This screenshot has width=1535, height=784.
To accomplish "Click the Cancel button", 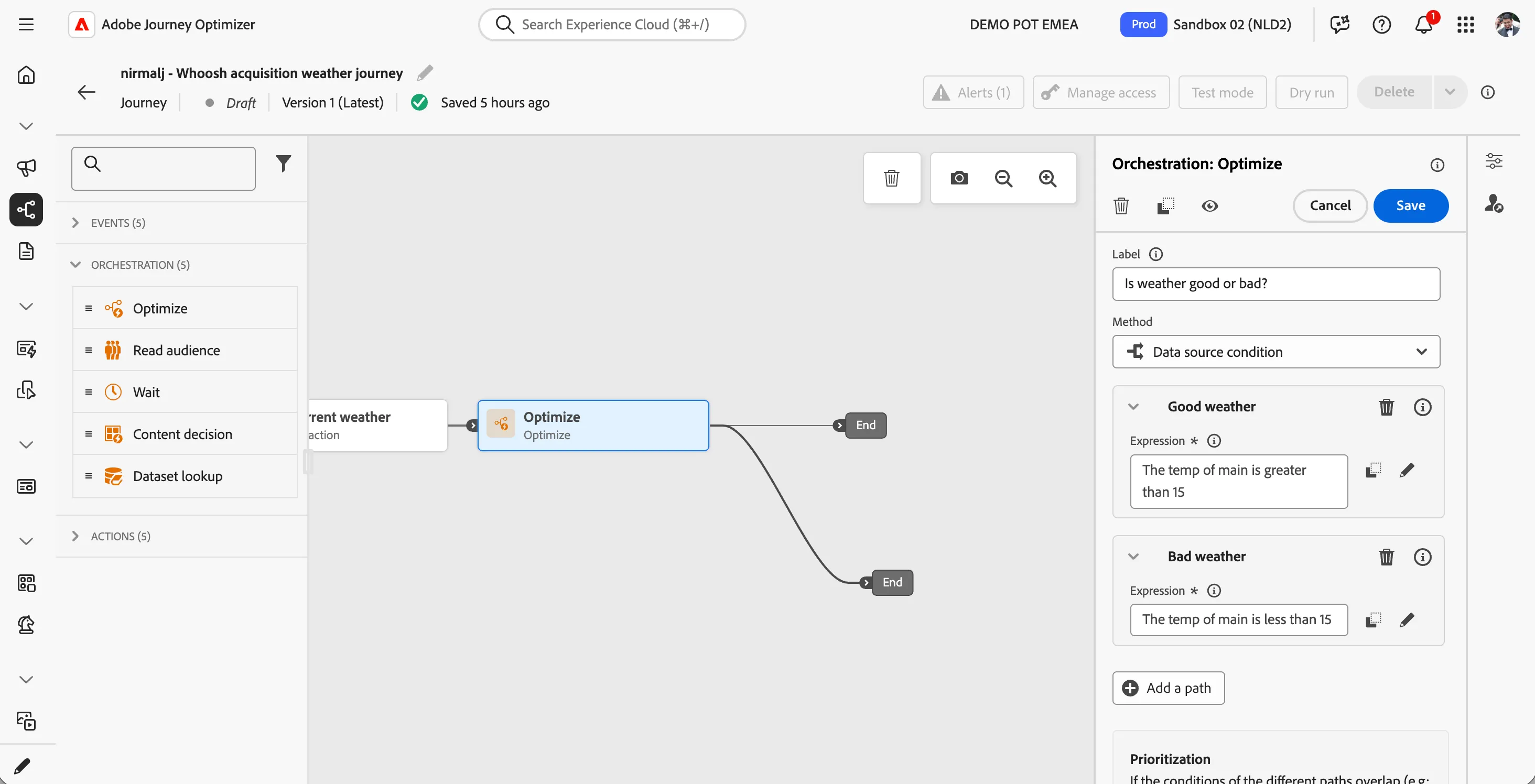I will tap(1329, 205).
